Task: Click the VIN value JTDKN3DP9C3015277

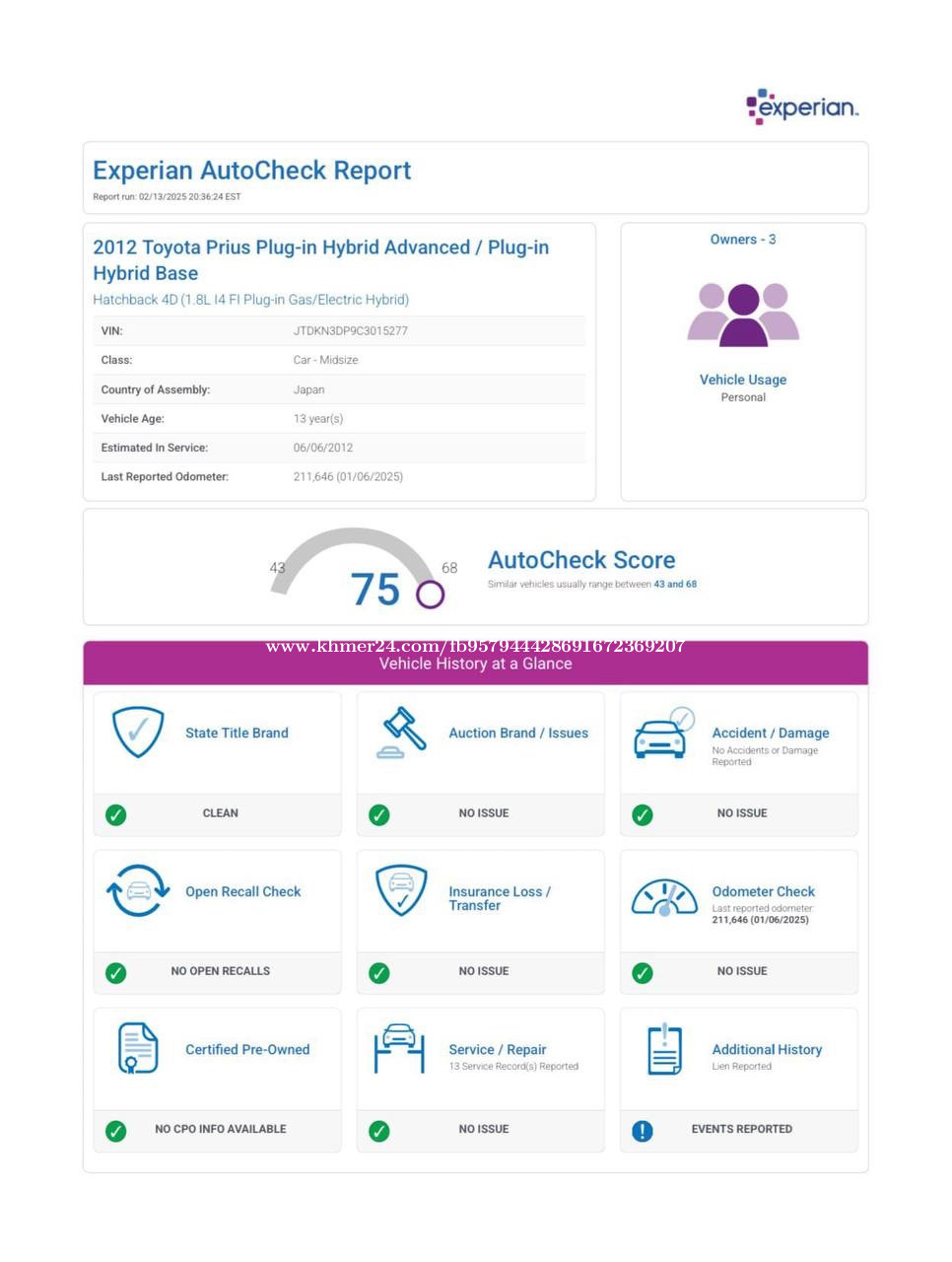Action: [350, 331]
